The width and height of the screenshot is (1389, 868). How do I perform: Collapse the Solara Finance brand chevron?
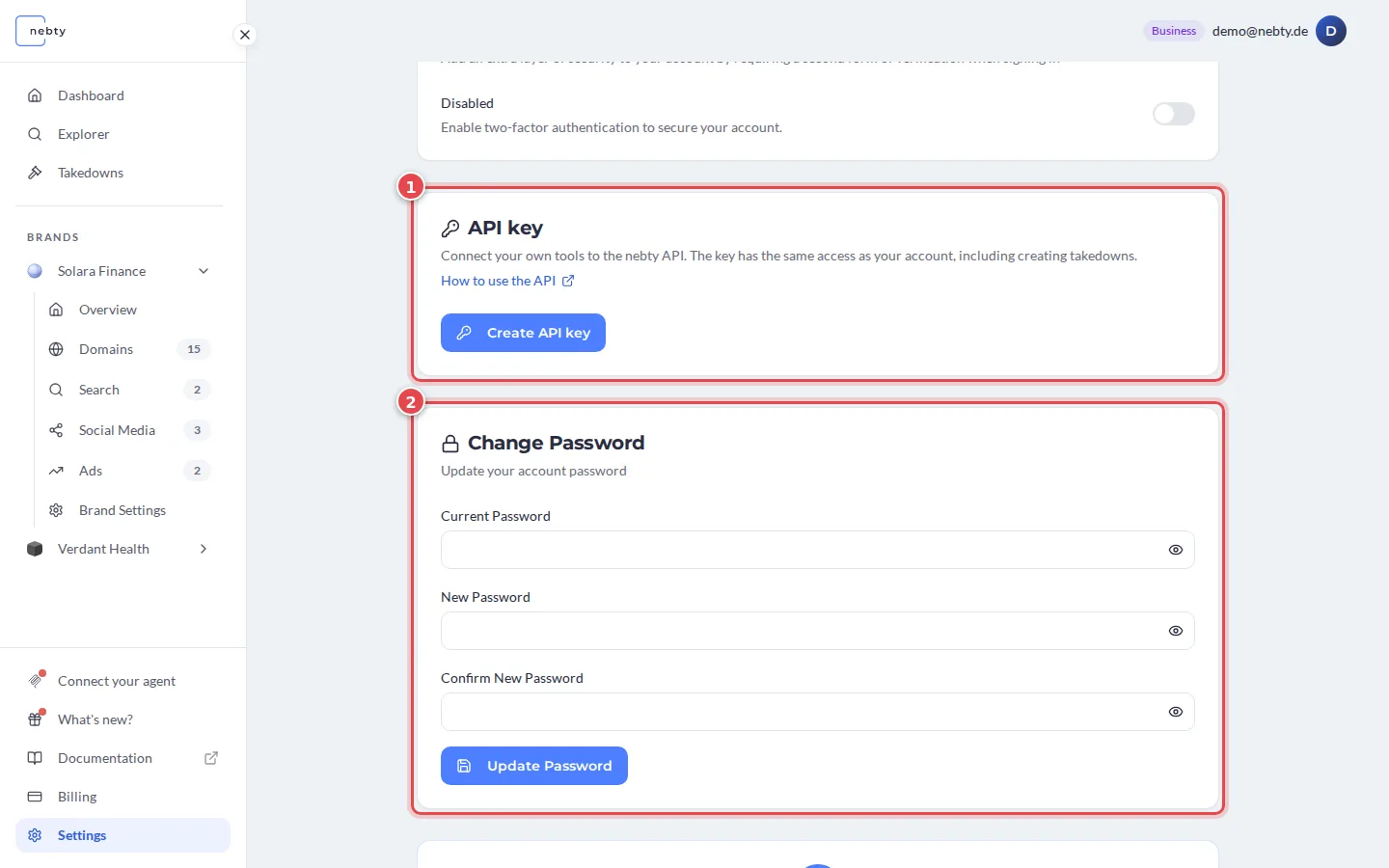pyautogui.click(x=204, y=271)
